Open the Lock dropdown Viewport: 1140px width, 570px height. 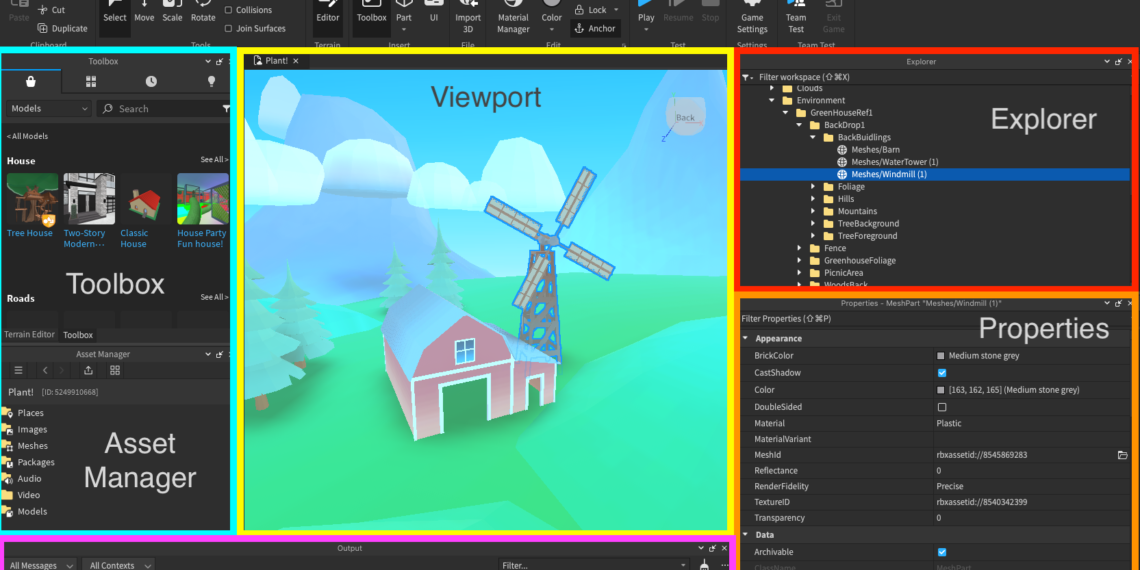(x=616, y=10)
